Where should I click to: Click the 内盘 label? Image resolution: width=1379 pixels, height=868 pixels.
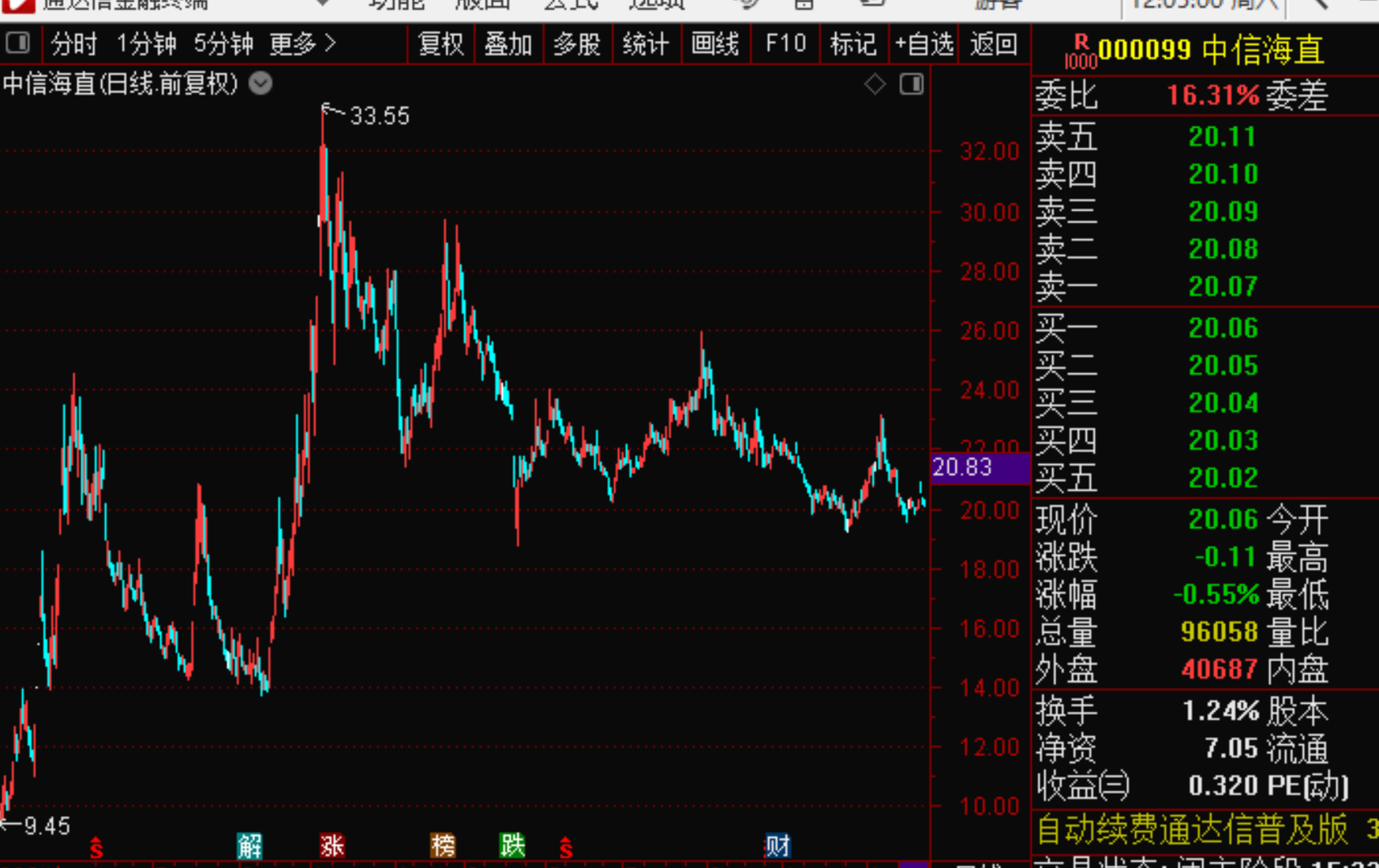coord(1297,669)
